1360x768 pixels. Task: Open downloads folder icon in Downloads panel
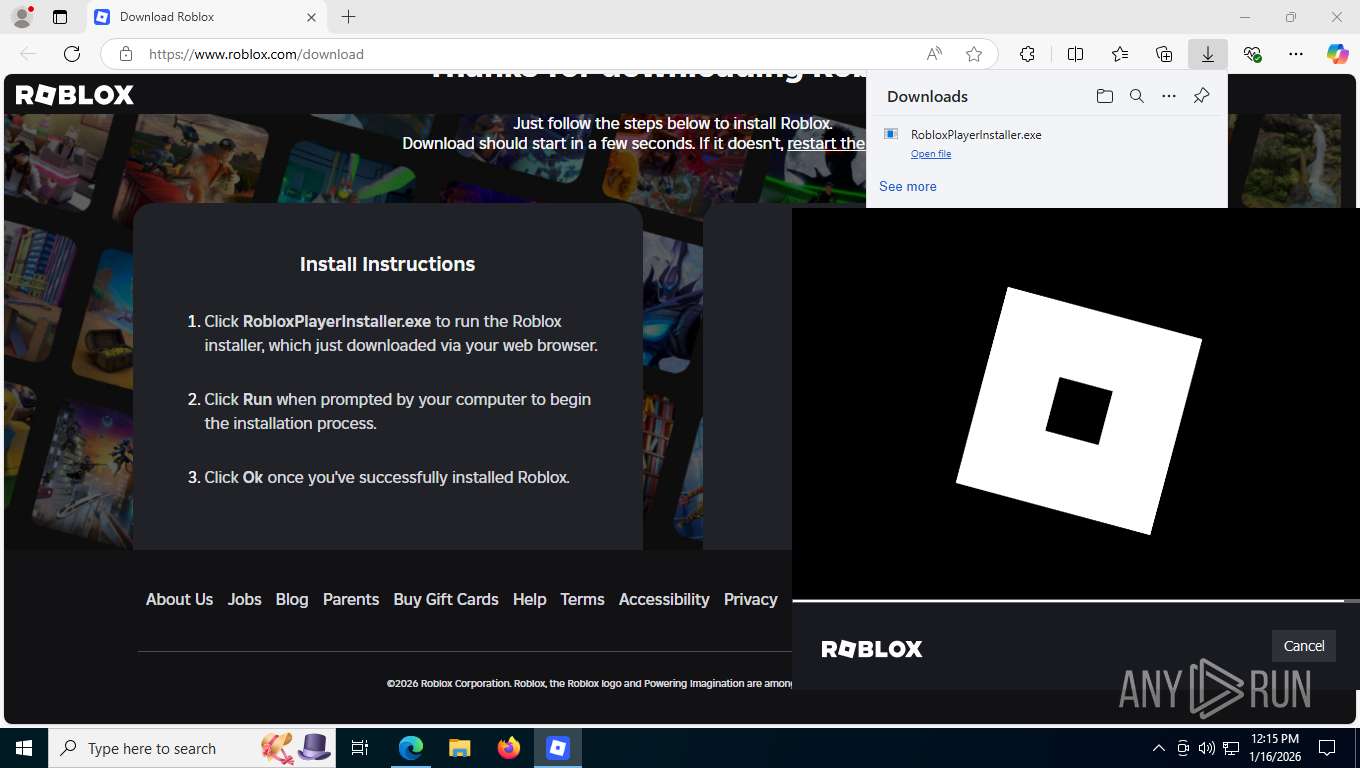(x=1104, y=96)
